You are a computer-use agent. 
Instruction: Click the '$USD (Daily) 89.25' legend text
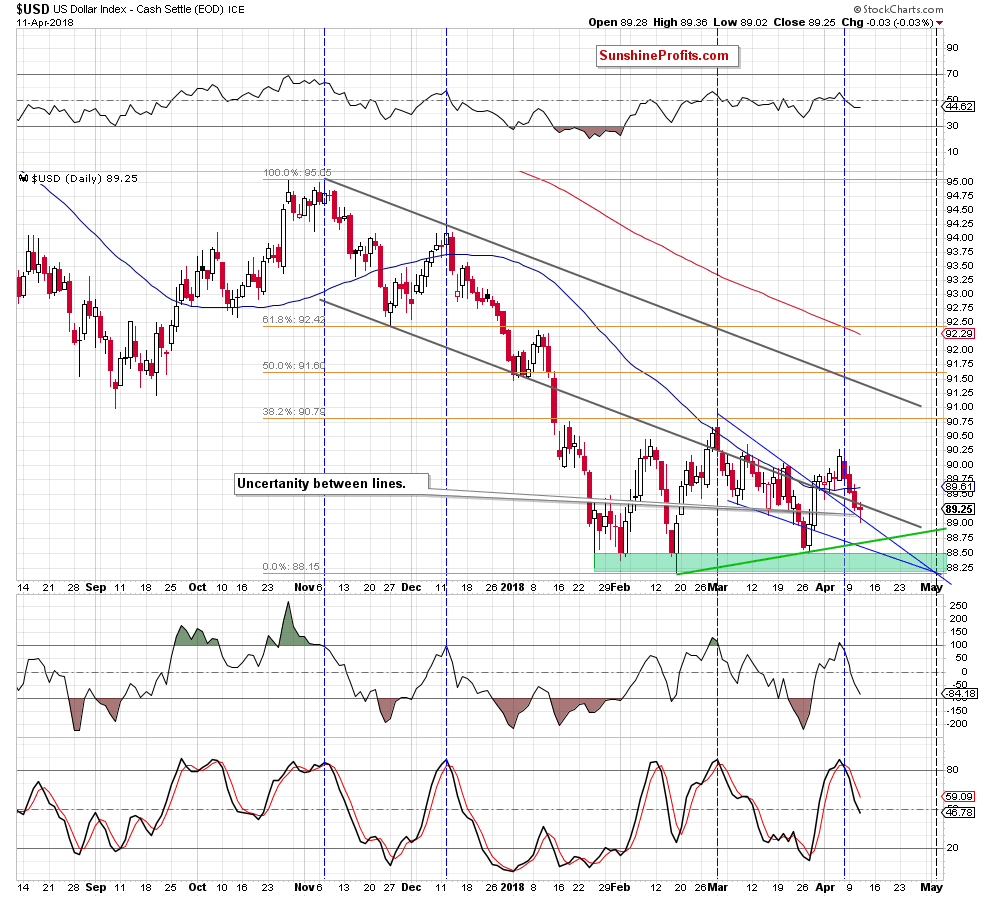click(x=85, y=179)
